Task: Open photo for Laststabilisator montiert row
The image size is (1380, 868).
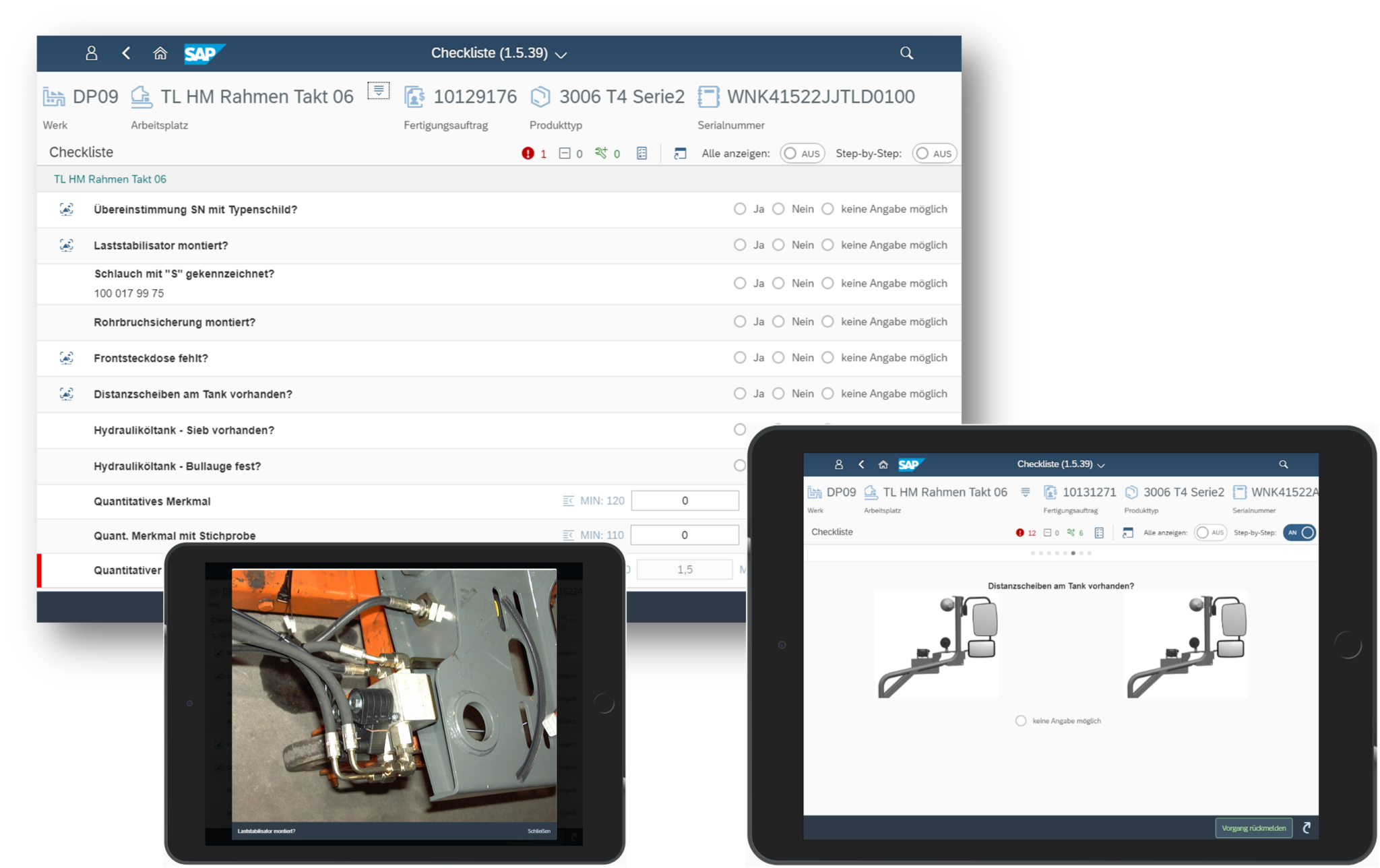Action: [66, 245]
